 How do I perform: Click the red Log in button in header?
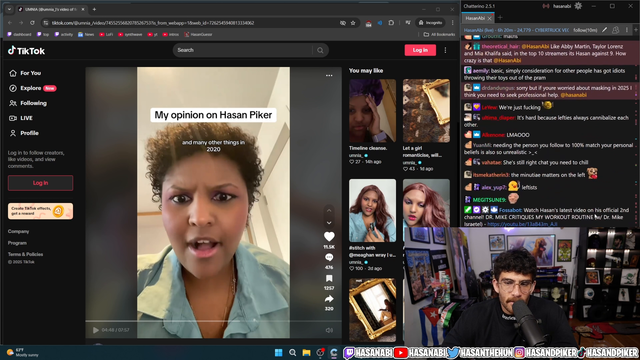click(420, 50)
